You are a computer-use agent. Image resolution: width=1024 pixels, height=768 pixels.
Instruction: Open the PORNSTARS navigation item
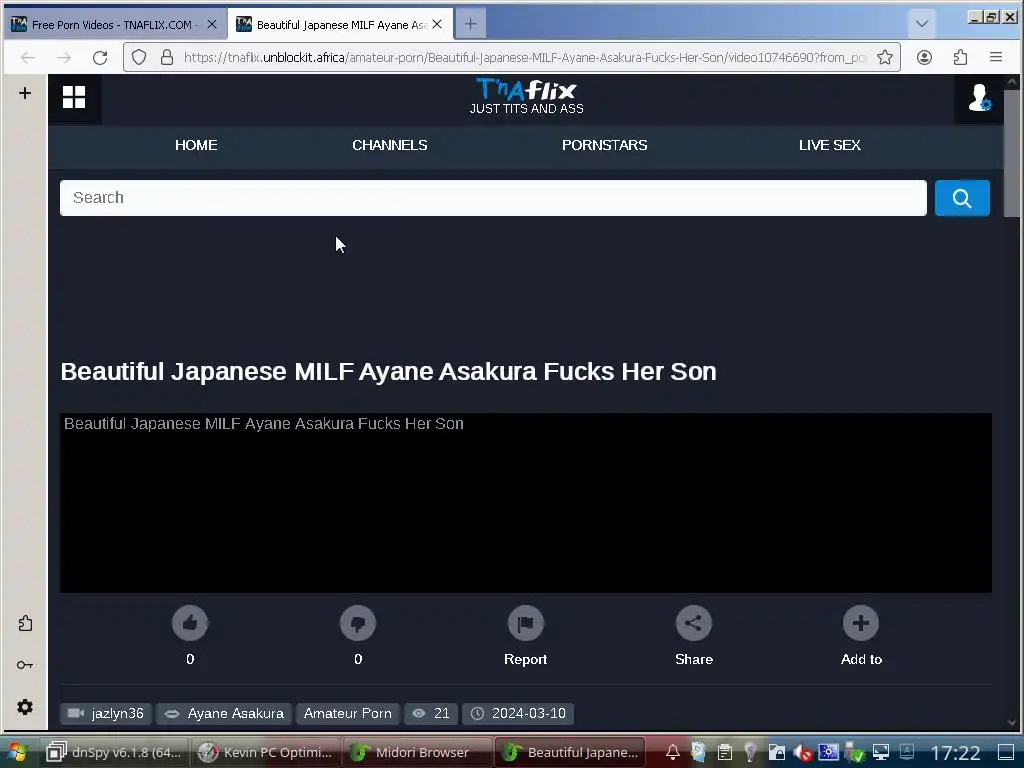(x=605, y=145)
